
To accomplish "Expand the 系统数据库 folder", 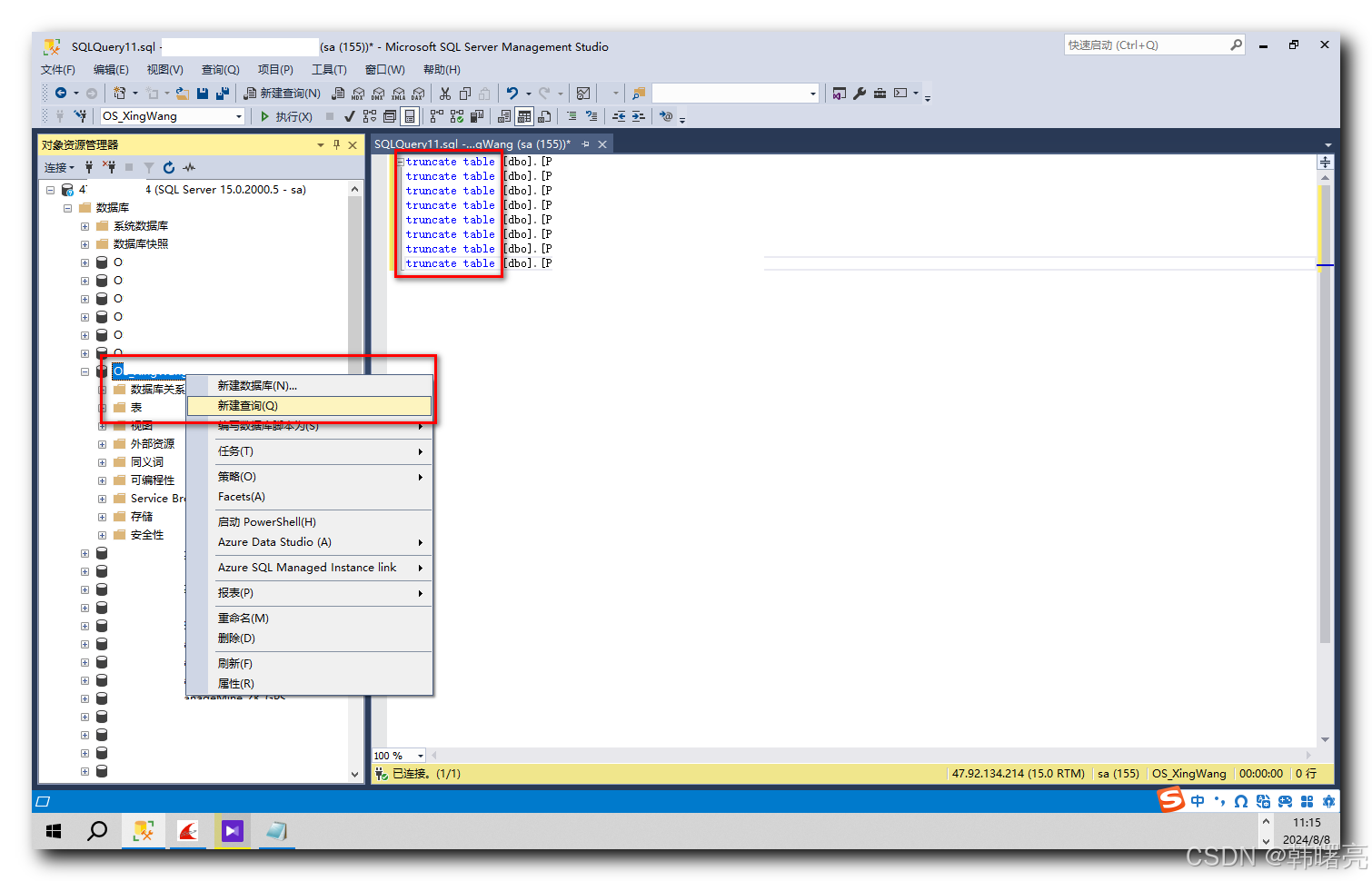I will [85, 226].
